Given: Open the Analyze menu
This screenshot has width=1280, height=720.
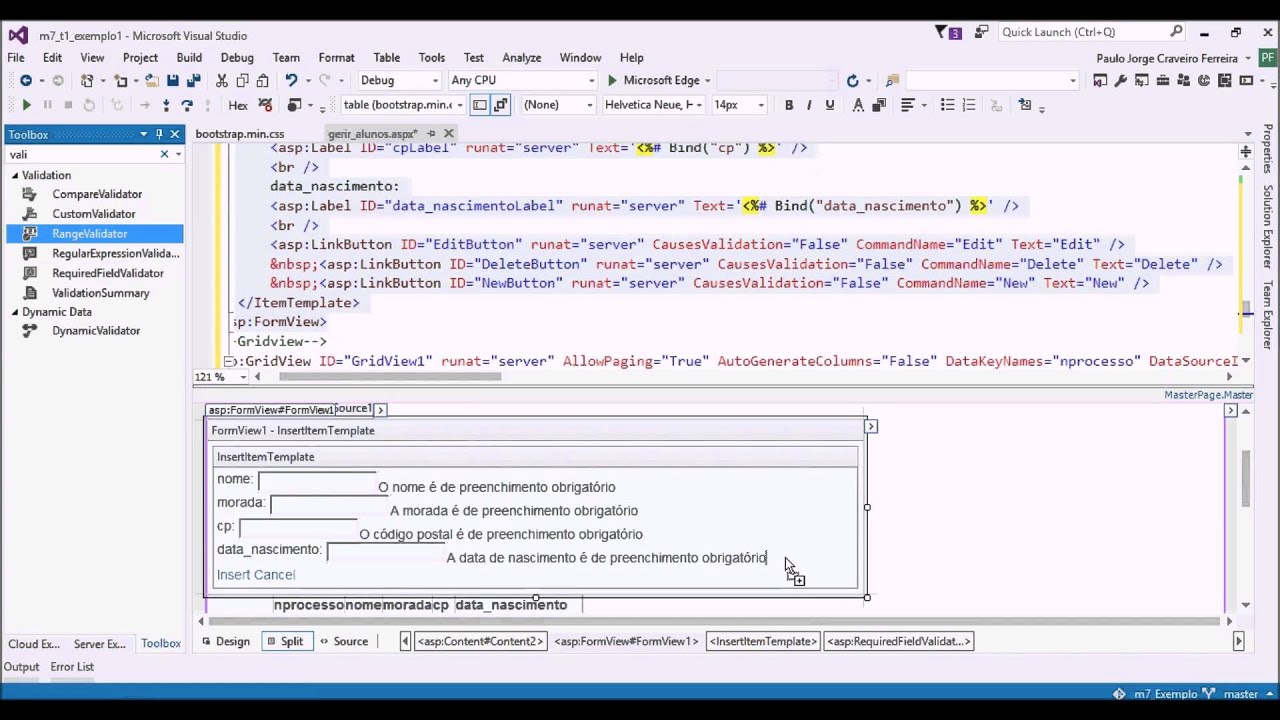Looking at the screenshot, I should 522,58.
